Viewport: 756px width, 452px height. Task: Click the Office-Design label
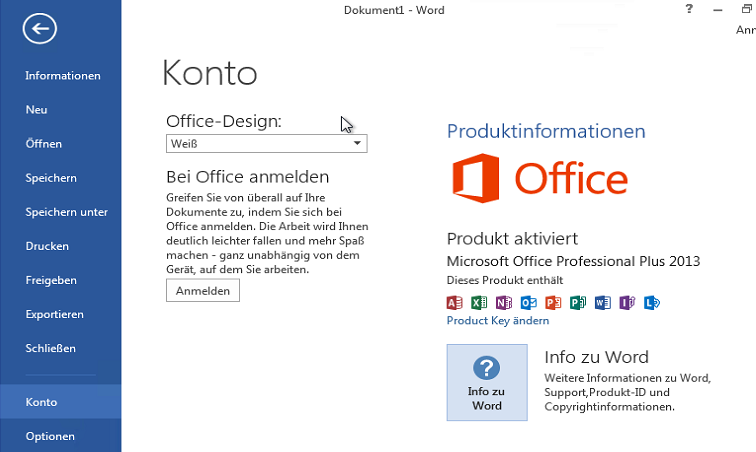pyautogui.click(x=224, y=121)
